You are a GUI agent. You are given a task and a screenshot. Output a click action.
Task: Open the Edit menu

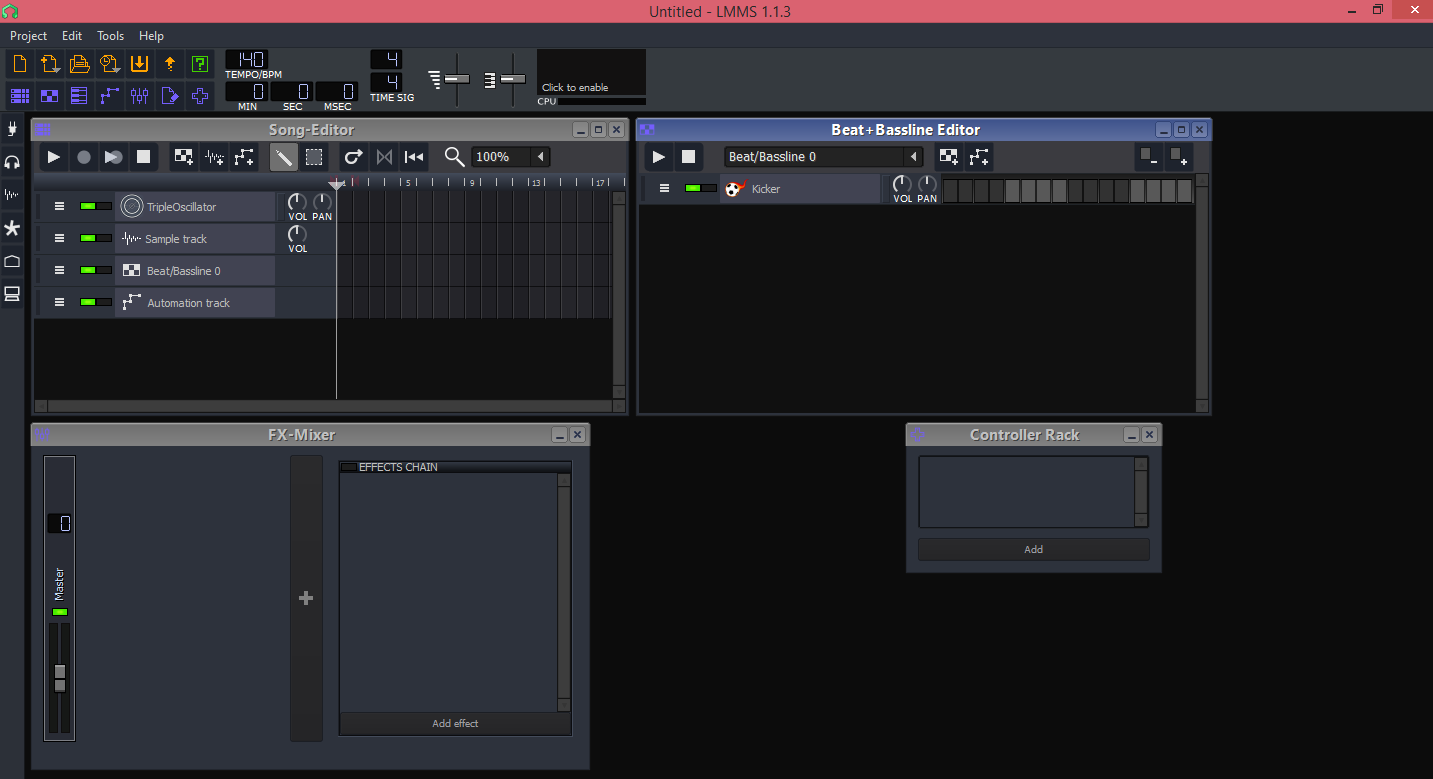click(72, 36)
